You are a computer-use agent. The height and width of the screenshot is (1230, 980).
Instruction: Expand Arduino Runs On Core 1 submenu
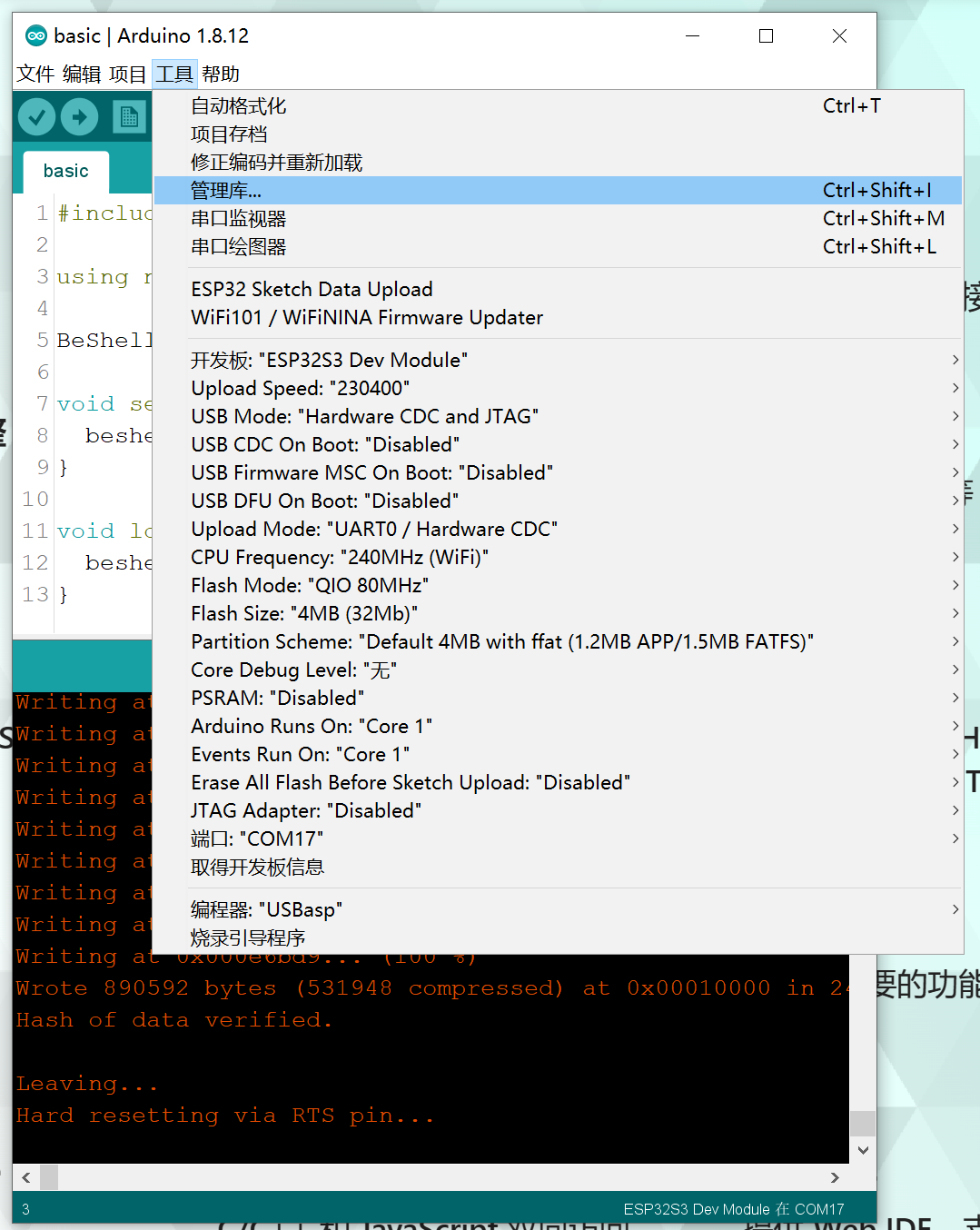558,726
